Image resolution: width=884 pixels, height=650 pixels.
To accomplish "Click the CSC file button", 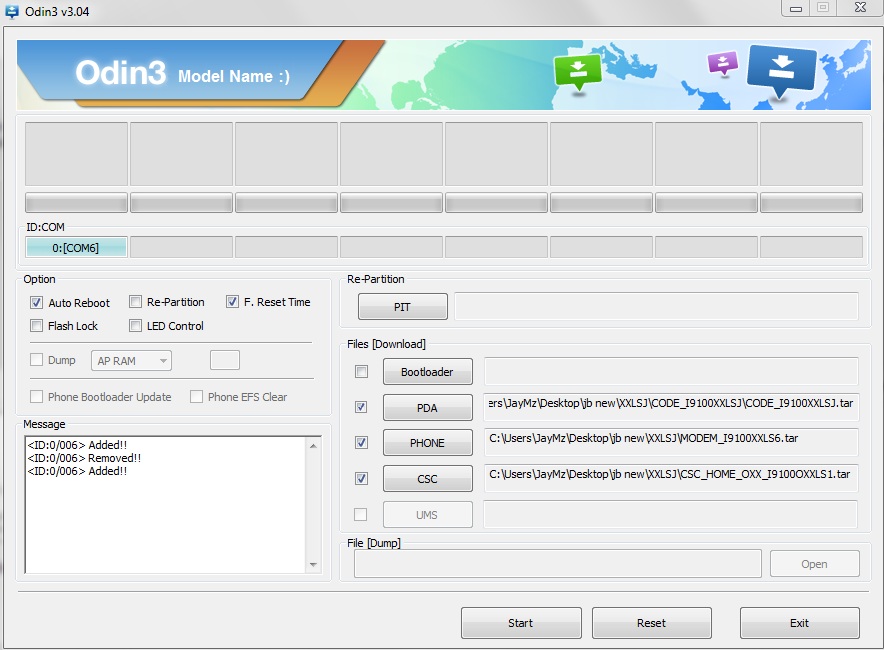I will tap(427, 479).
